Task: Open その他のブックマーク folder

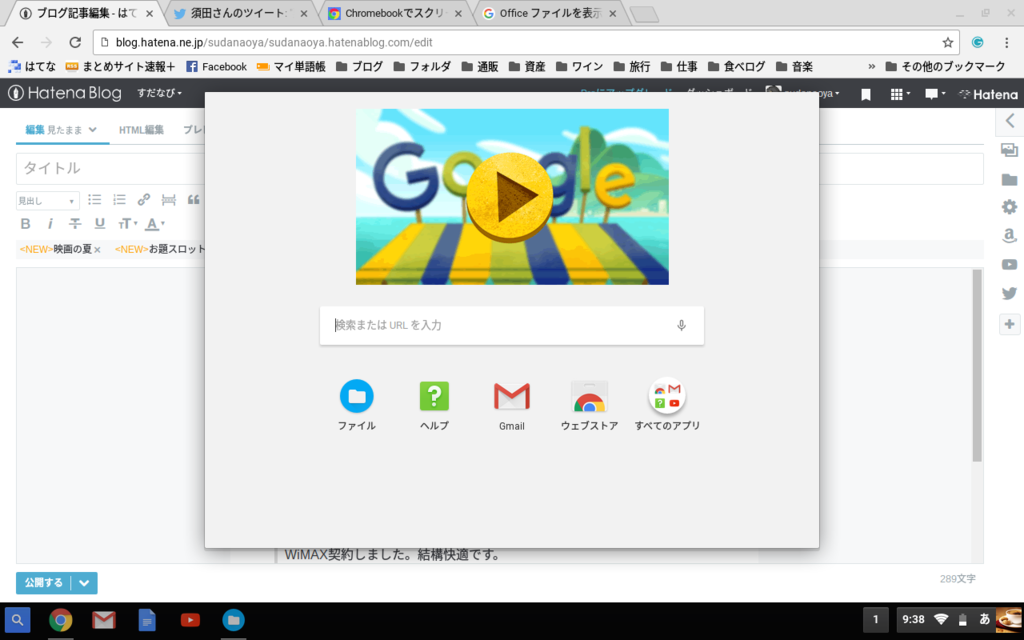Action: (946, 67)
